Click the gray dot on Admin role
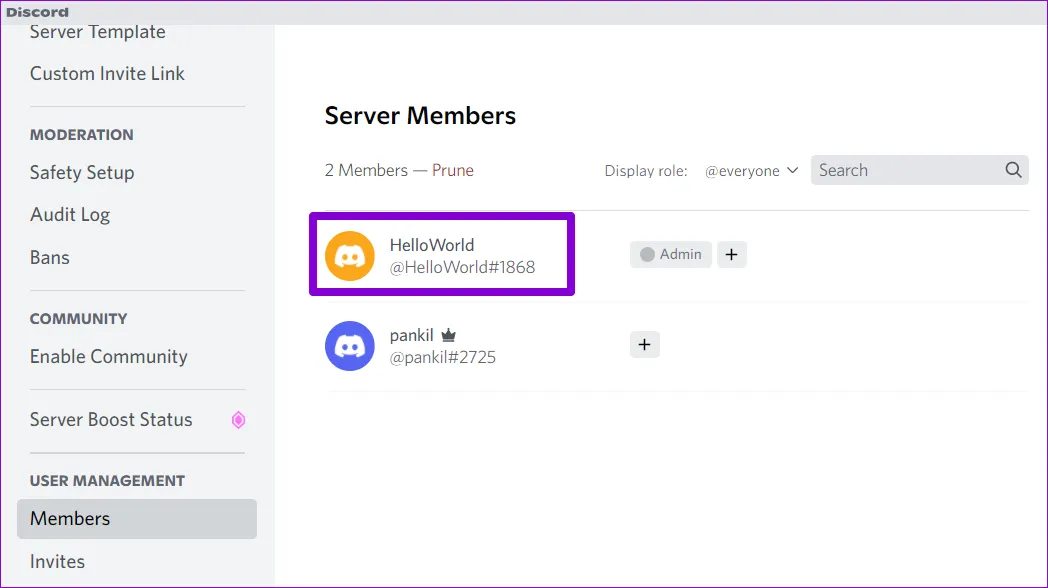 (647, 255)
